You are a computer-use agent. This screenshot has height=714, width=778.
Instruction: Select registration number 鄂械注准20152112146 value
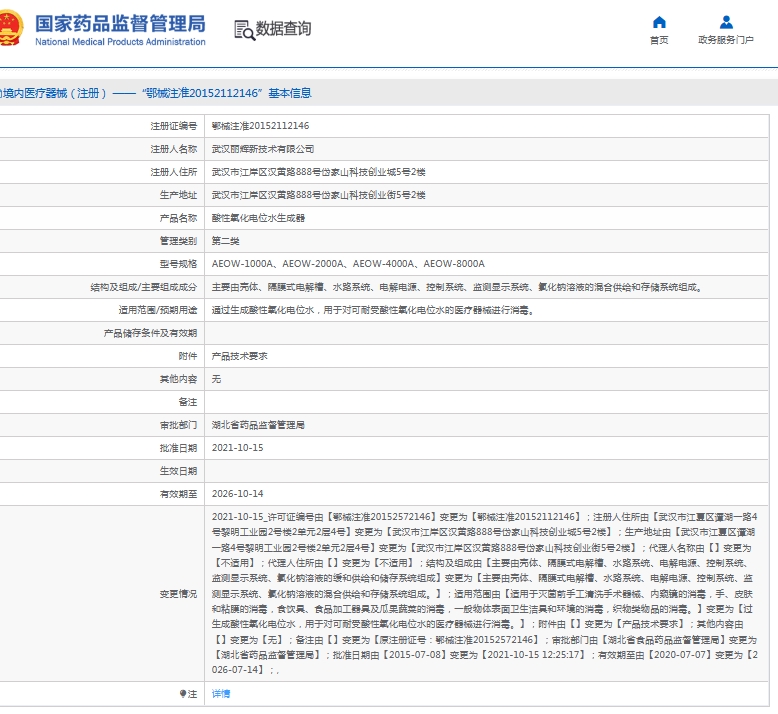(260, 126)
